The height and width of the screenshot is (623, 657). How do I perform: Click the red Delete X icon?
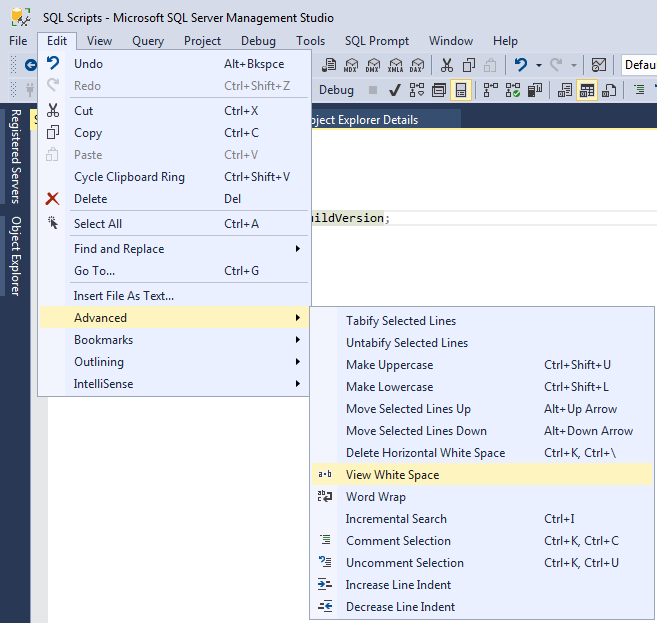[53, 199]
